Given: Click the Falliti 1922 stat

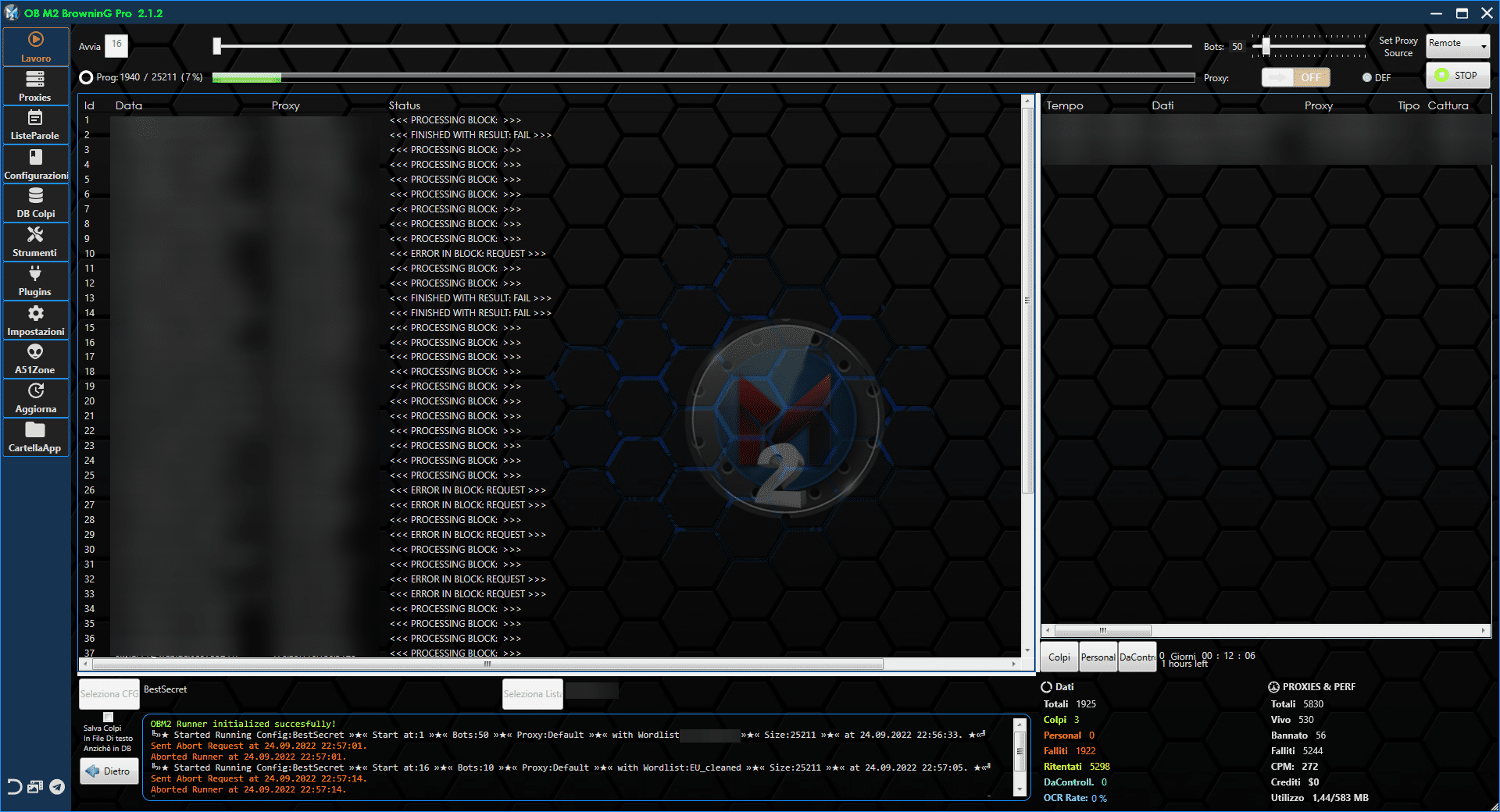Looking at the screenshot, I should click(1070, 751).
